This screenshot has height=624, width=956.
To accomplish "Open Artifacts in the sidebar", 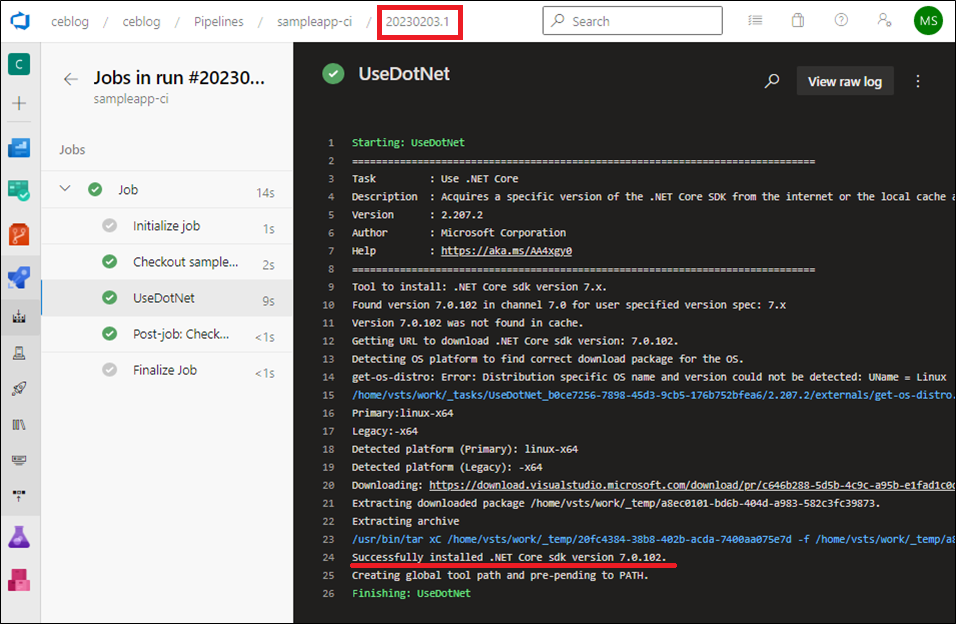I will 19,580.
